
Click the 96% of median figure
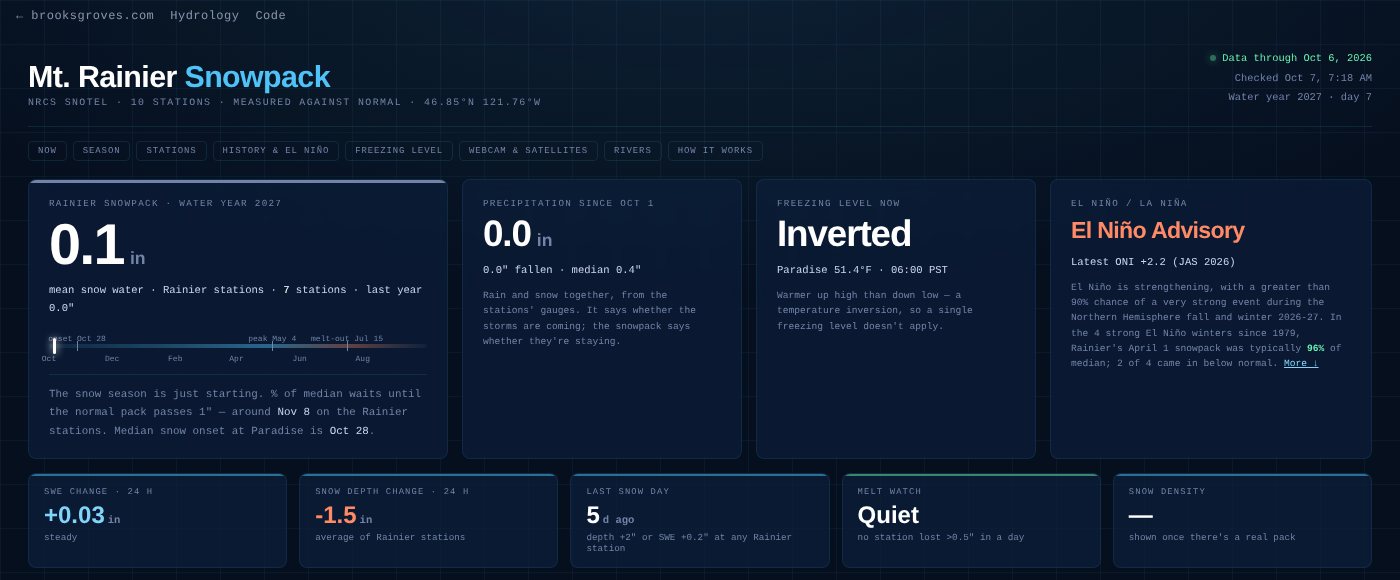pos(1315,348)
